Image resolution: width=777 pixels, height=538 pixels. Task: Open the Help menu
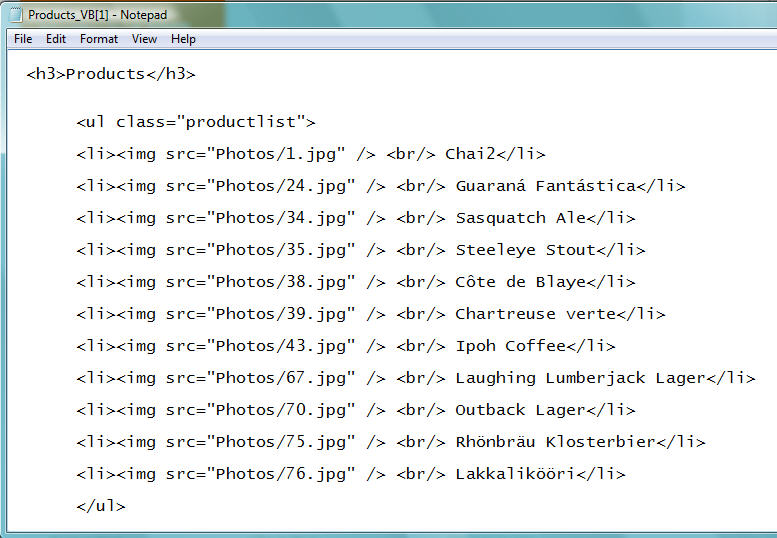183,39
